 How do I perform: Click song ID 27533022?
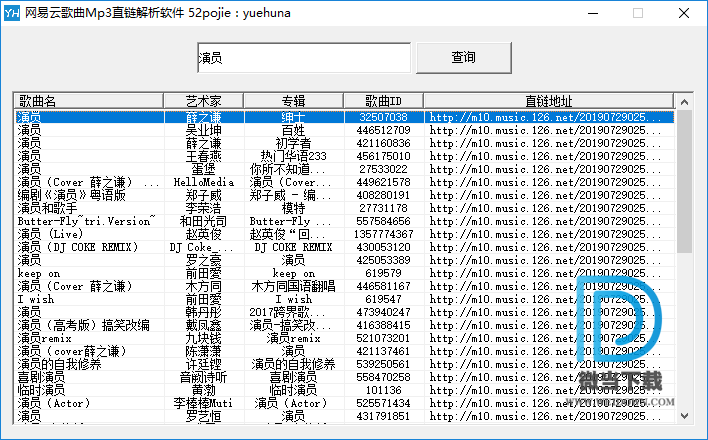[383, 169]
